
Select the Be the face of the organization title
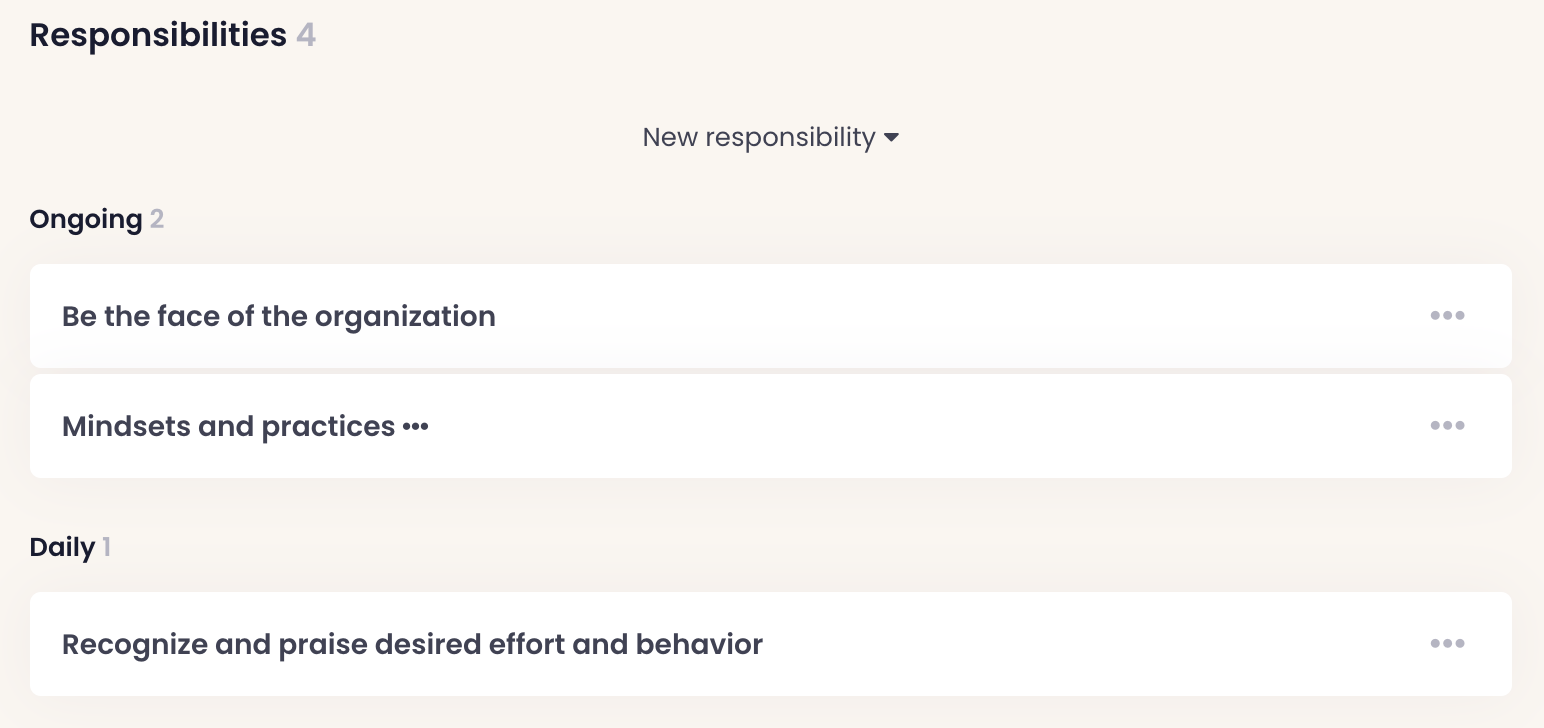[278, 316]
